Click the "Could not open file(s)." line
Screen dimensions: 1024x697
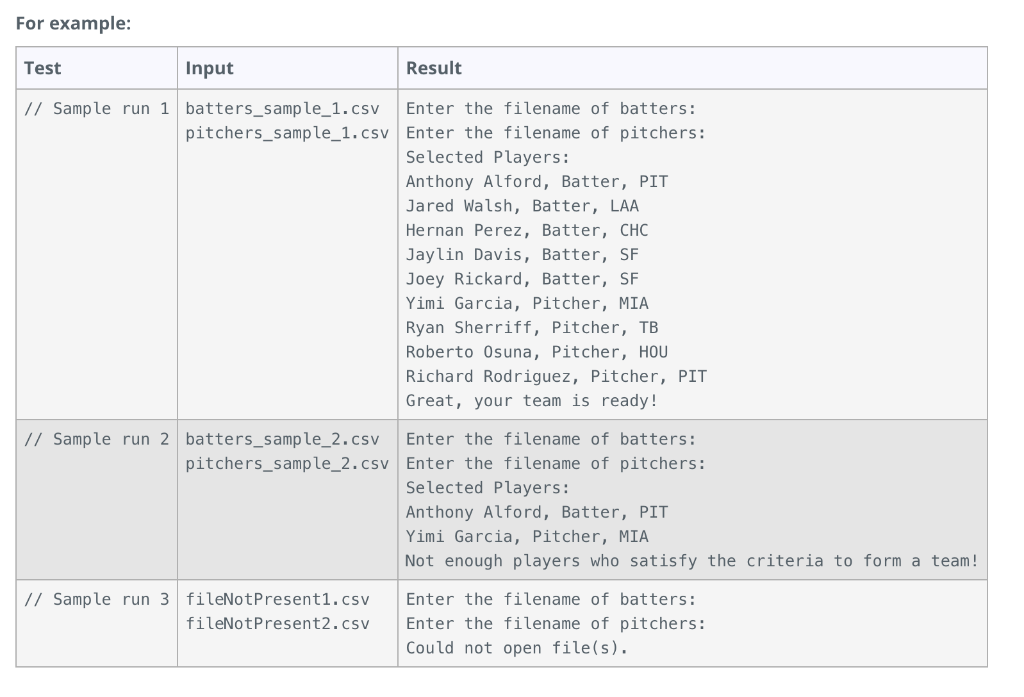[517, 647]
